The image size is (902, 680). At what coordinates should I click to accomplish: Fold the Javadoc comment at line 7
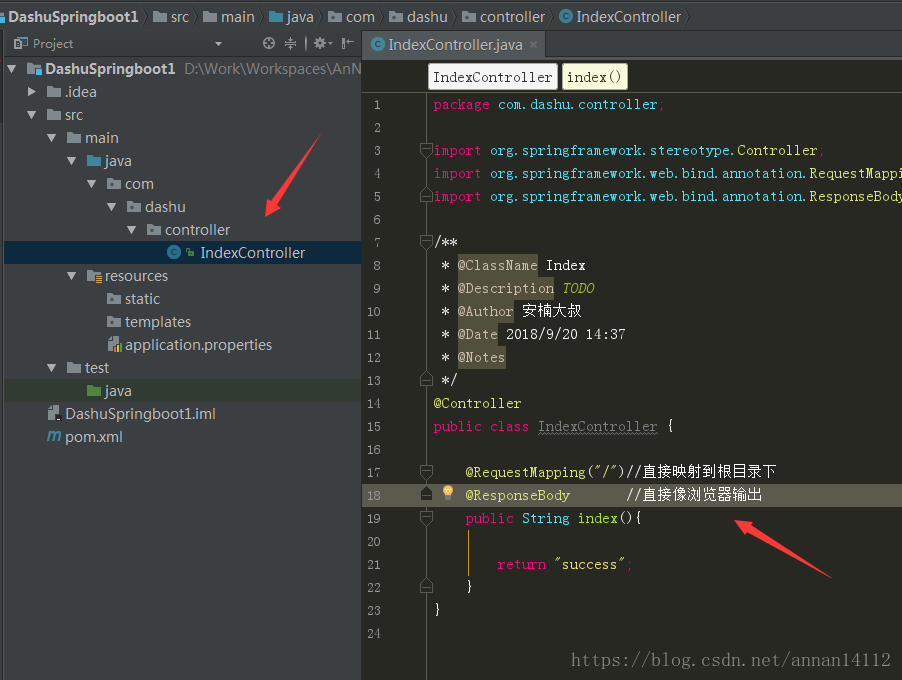click(426, 242)
